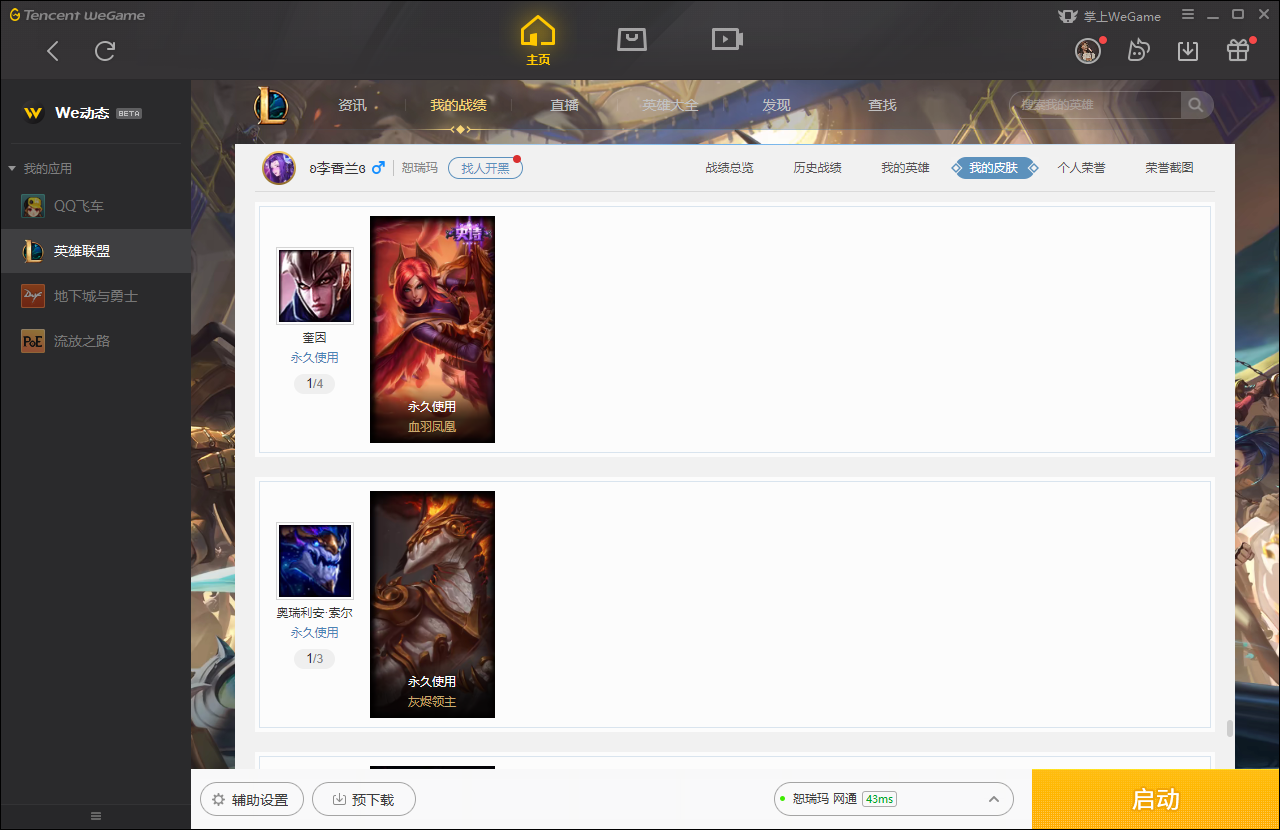Open the user avatar at top right

point(1088,51)
